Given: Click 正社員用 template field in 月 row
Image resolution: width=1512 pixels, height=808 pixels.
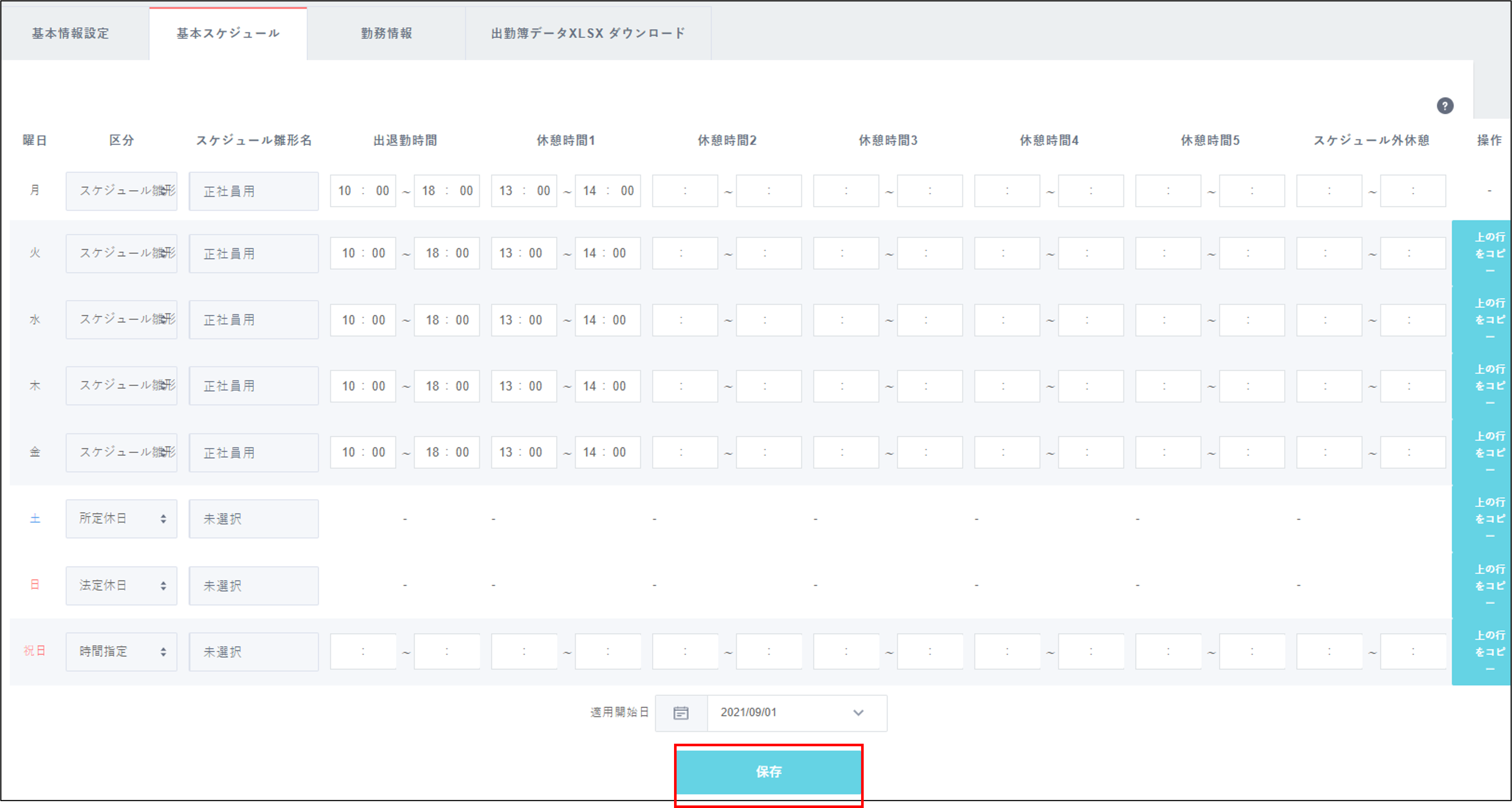Looking at the screenshot, I should click(254, 191).
